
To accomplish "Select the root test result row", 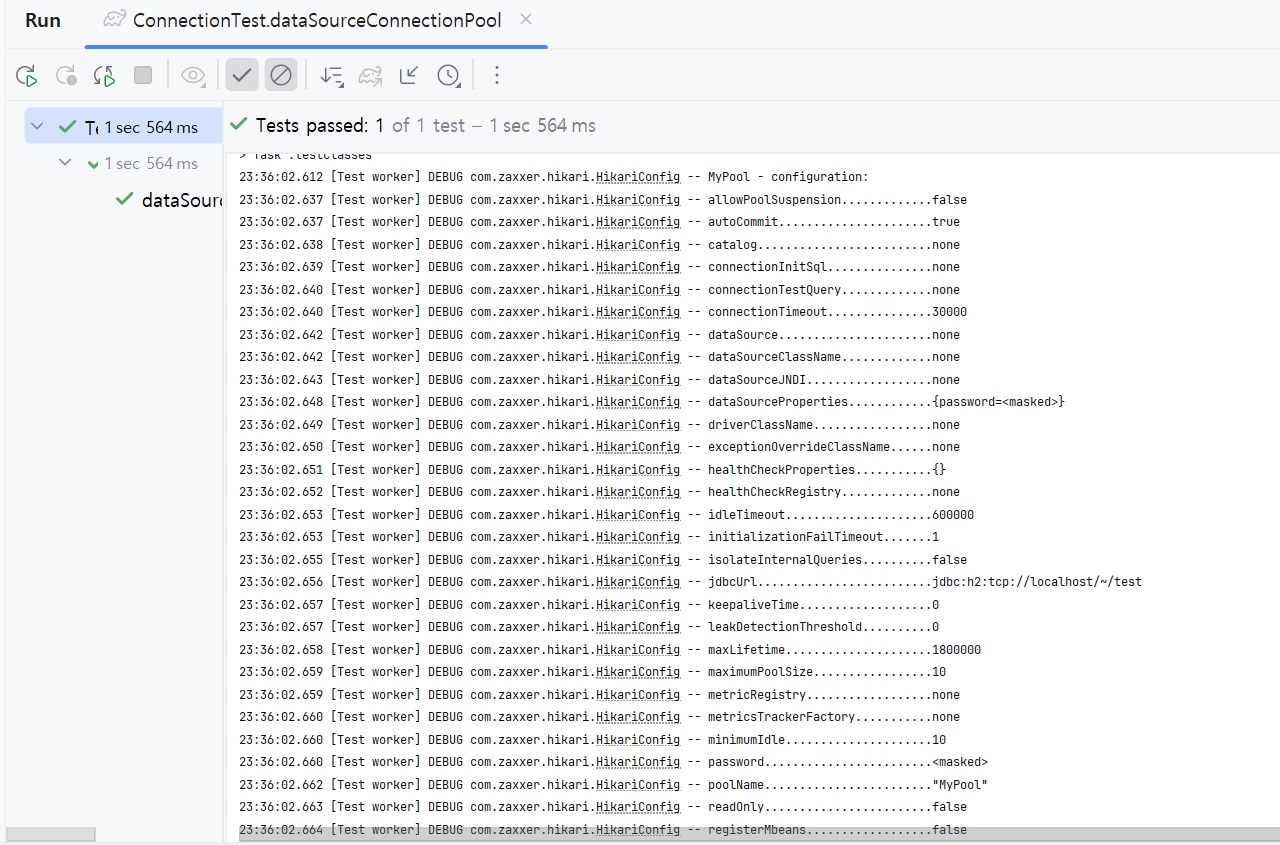I will point(123,127).
